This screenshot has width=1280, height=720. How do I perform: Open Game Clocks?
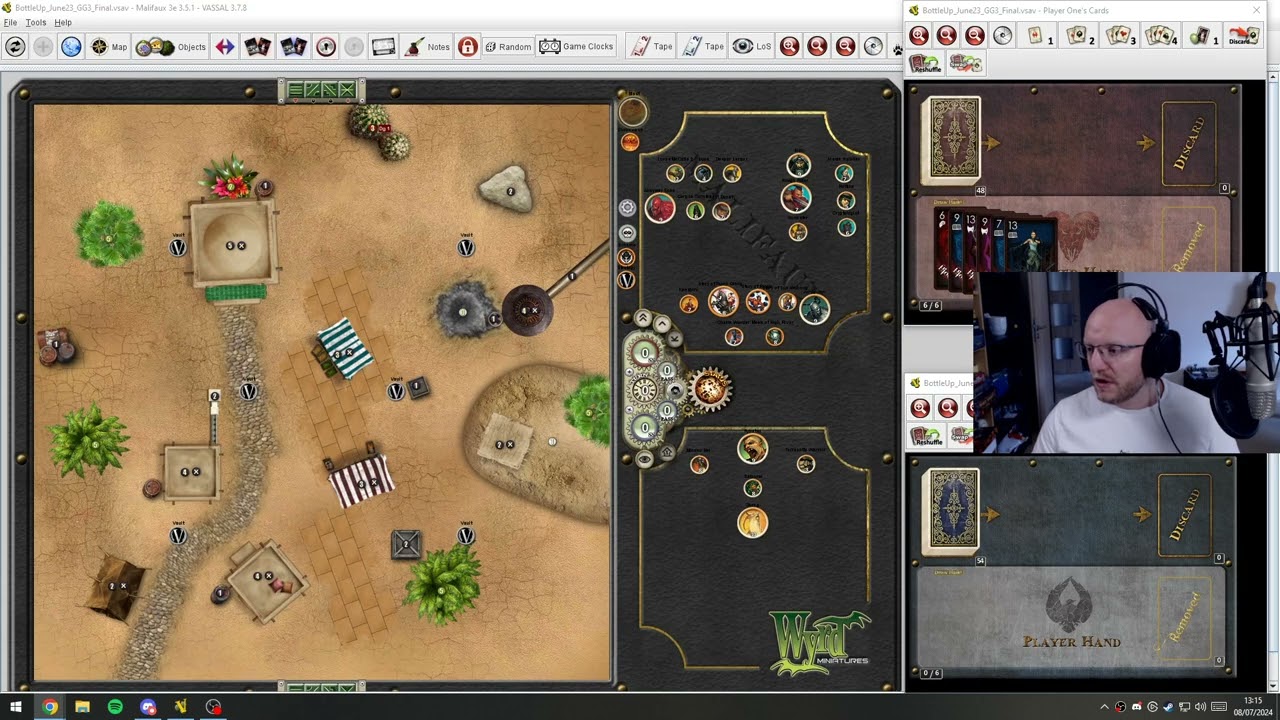point(576,46)
